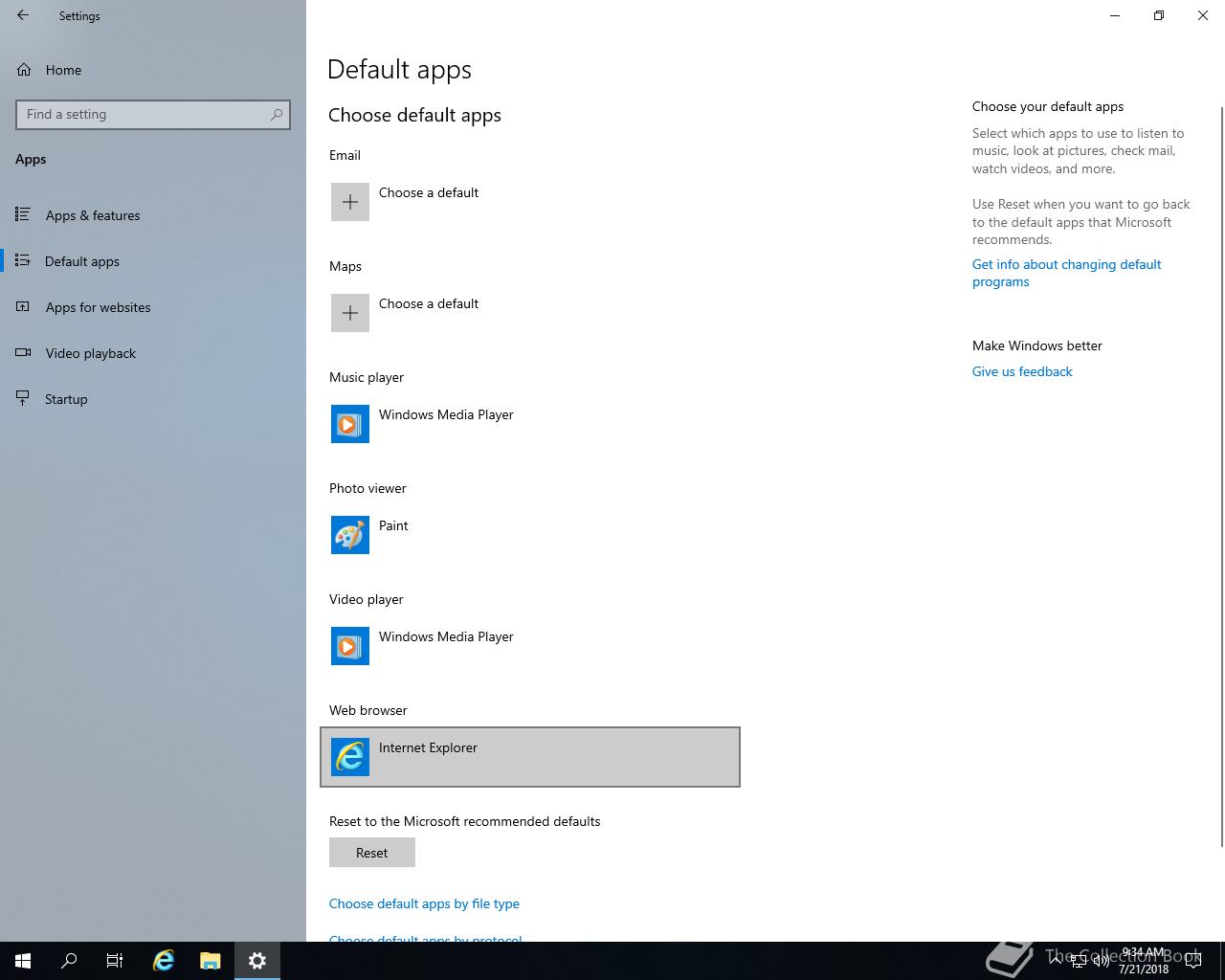Screen dimensions: 1225x980
Task: Click the vertical scrollbar of Settings page
Action: coord(1221,477)
